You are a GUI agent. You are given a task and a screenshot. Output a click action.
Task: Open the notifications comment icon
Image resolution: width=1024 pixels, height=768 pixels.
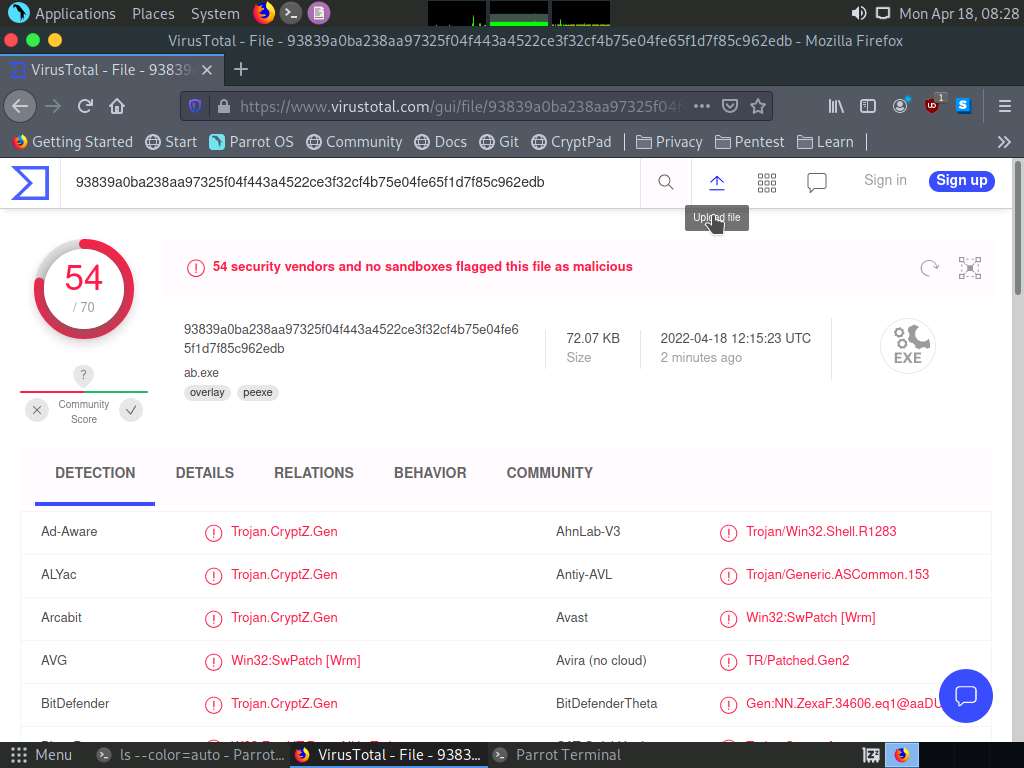817,182
